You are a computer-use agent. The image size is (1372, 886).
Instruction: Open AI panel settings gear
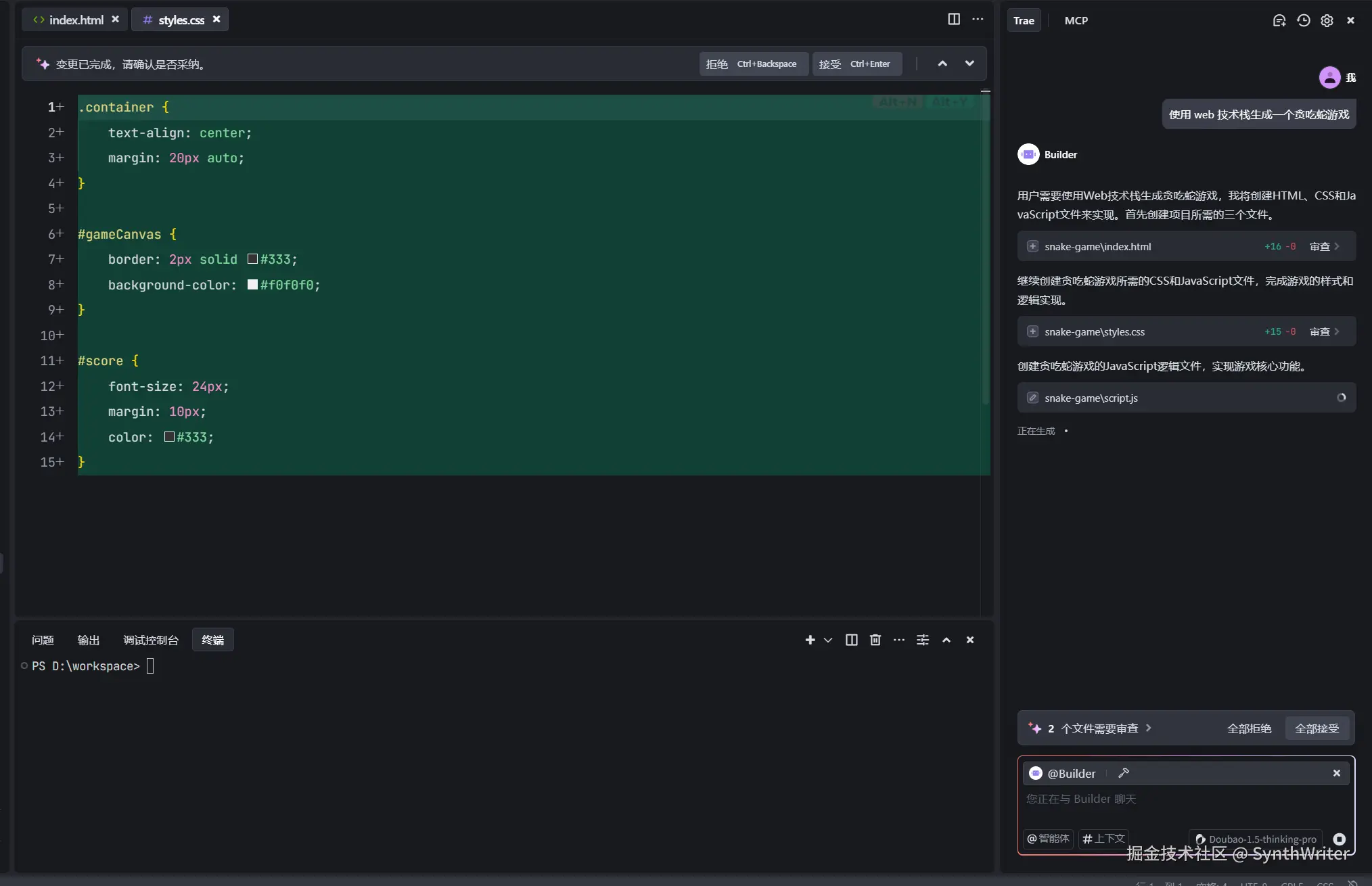click(x=1327, y=20)
